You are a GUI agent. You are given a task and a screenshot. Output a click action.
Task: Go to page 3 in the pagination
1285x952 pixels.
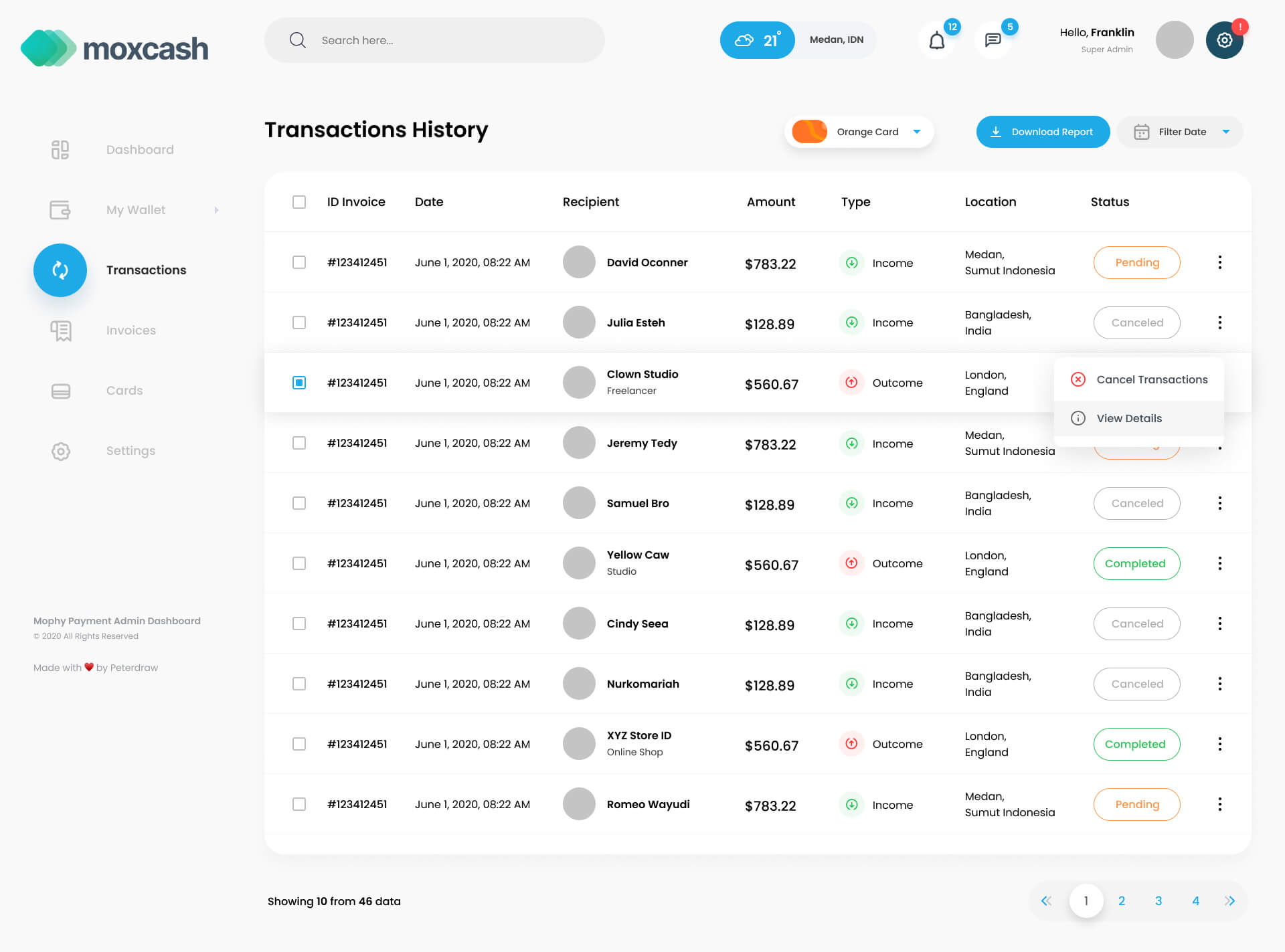coord(1159,900)
